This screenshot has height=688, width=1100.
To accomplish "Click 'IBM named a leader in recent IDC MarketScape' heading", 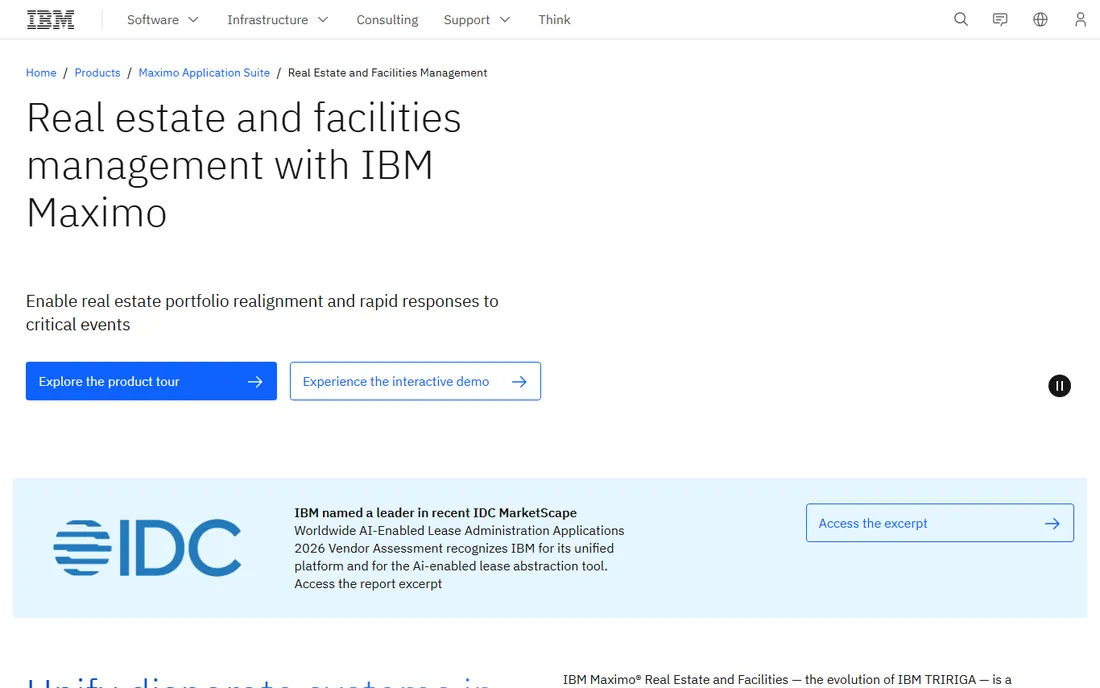I will click(x=435, y=513).
